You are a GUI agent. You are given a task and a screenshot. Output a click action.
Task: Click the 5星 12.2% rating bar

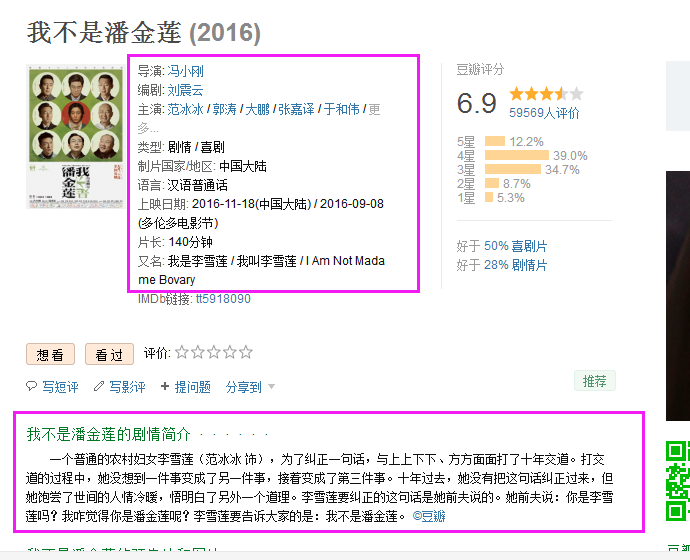[495, 141]
